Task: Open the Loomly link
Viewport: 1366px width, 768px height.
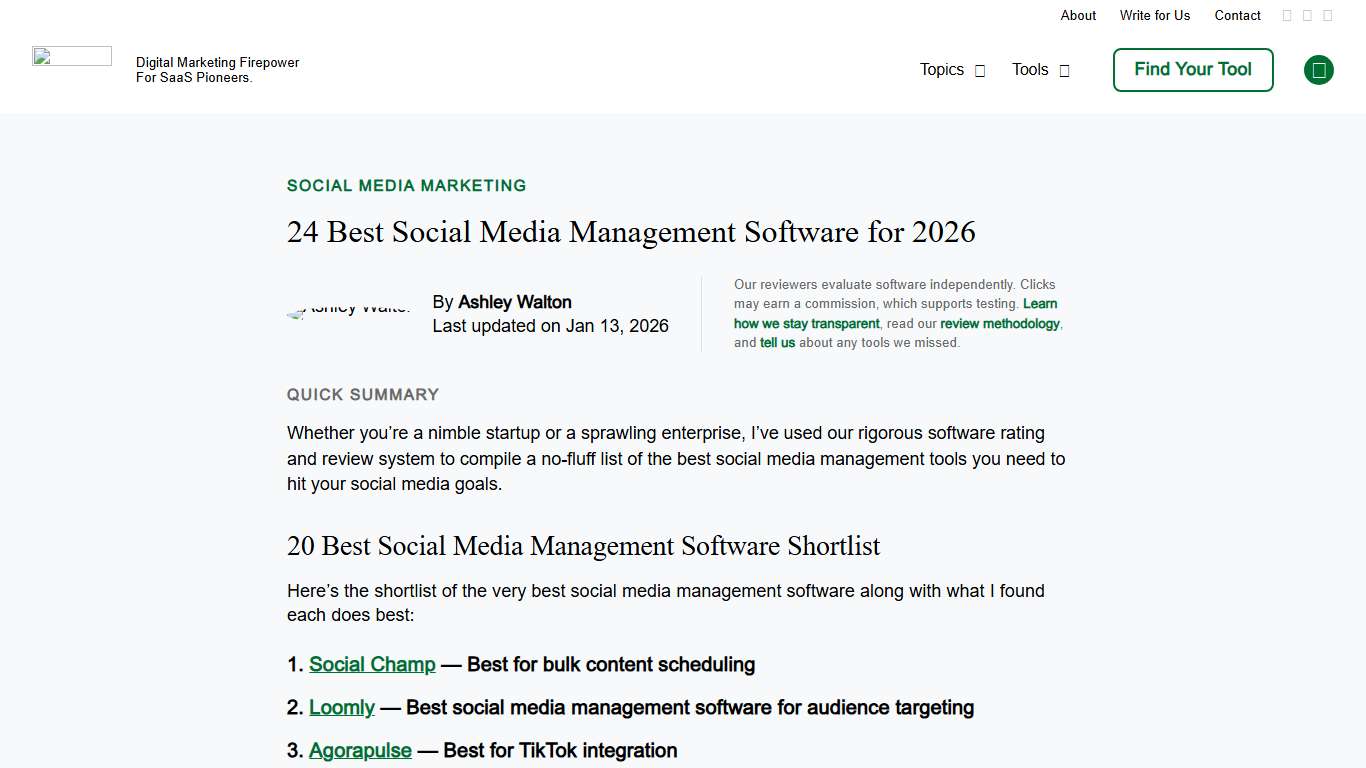Action: (x=342, y=707)
